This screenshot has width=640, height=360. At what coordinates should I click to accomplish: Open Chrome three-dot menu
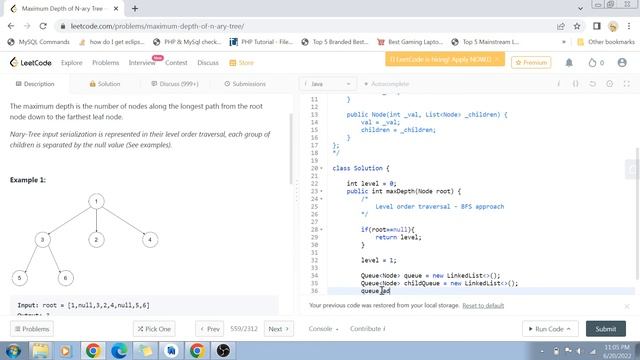point(629,26)
